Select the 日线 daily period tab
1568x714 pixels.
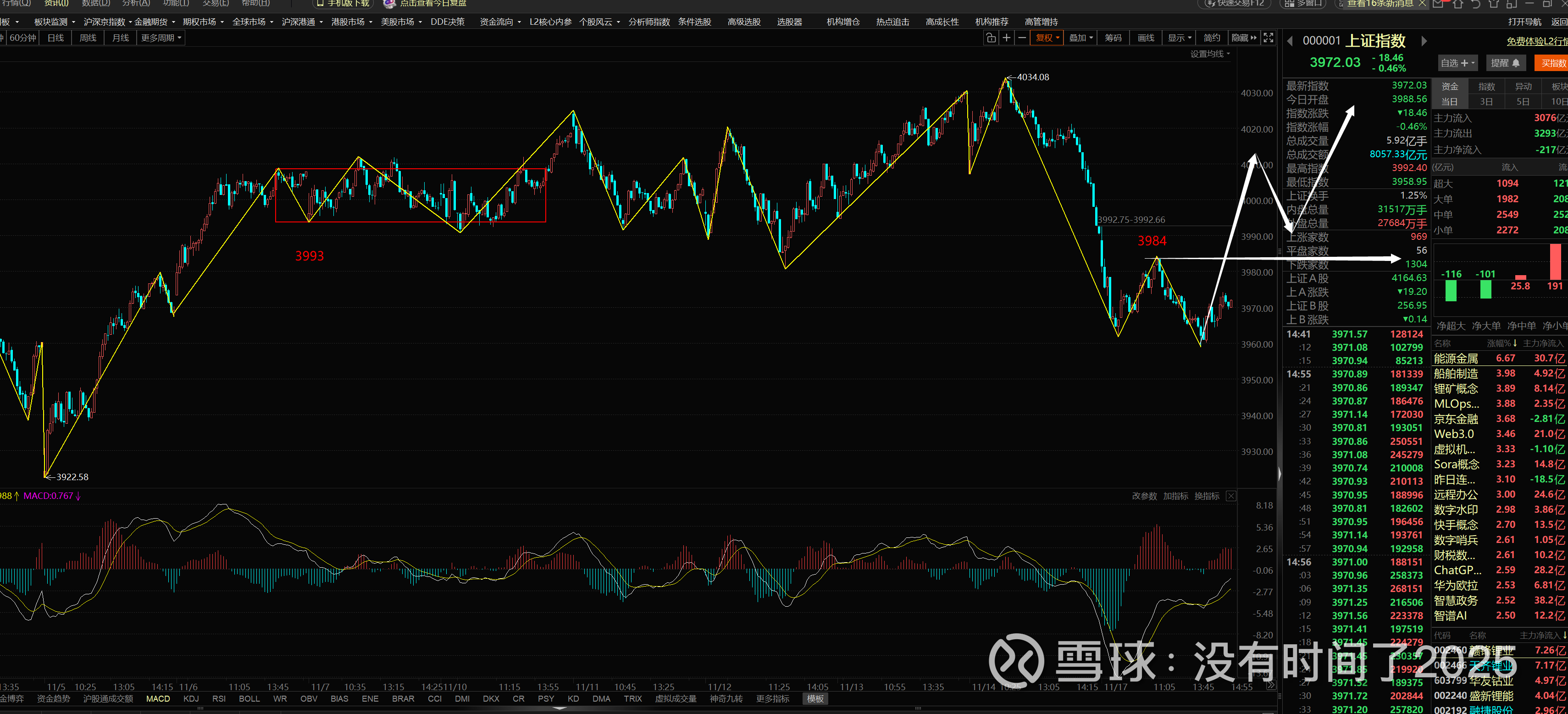coord(55,38)
